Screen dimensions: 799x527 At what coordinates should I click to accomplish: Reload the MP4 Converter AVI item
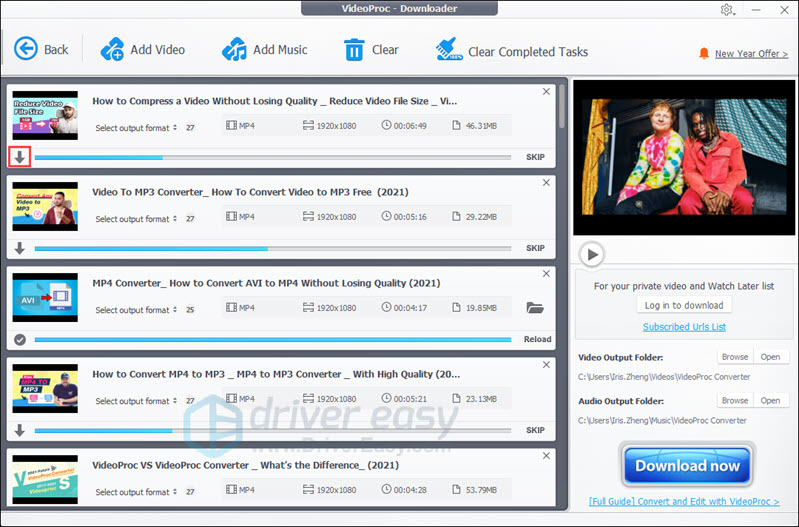pos(537,339)
